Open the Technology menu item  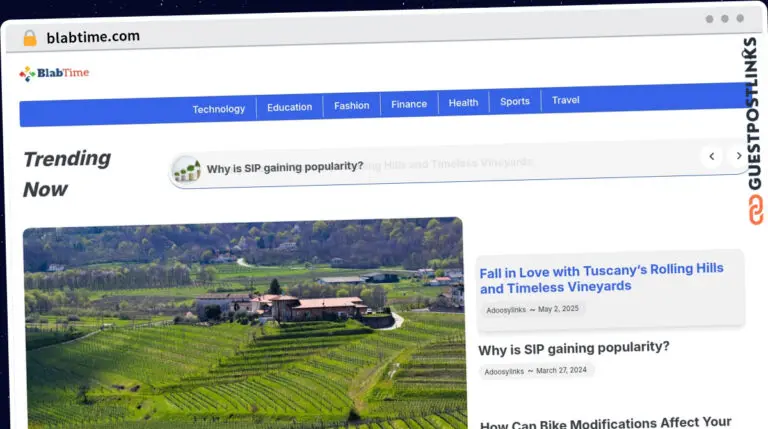pyautogui.click(x=218, y=109)
